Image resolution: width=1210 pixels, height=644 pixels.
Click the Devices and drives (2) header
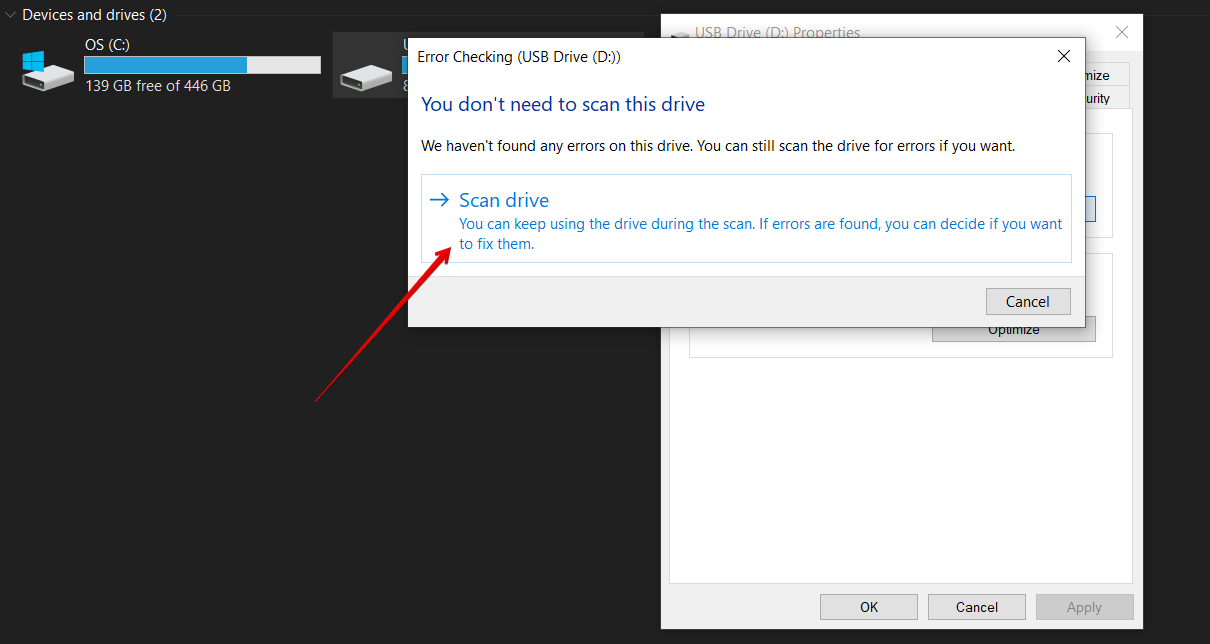click(94, 15)
